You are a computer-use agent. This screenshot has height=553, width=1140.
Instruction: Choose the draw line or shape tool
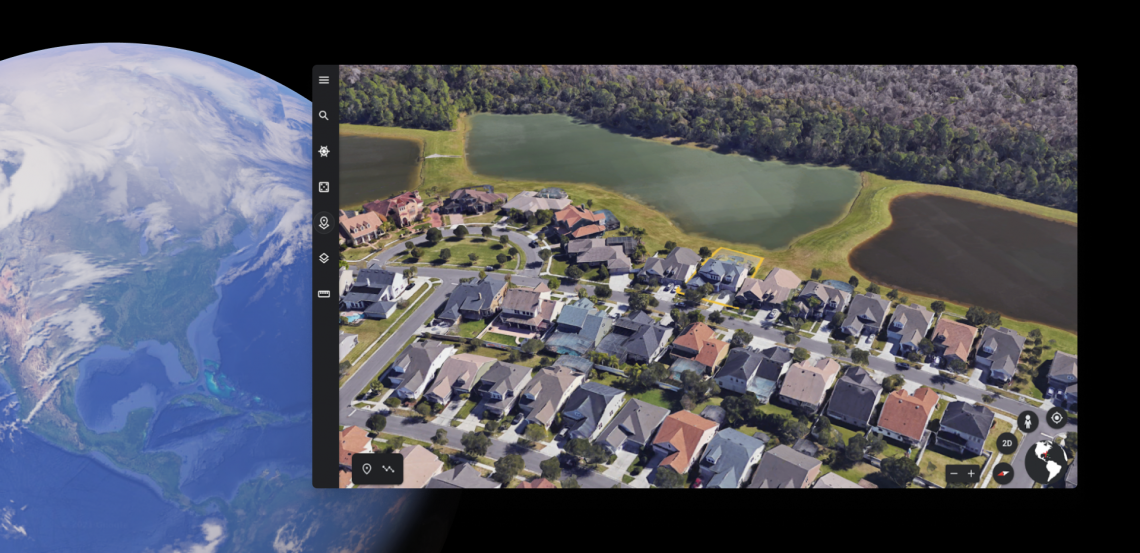point(388,469)
